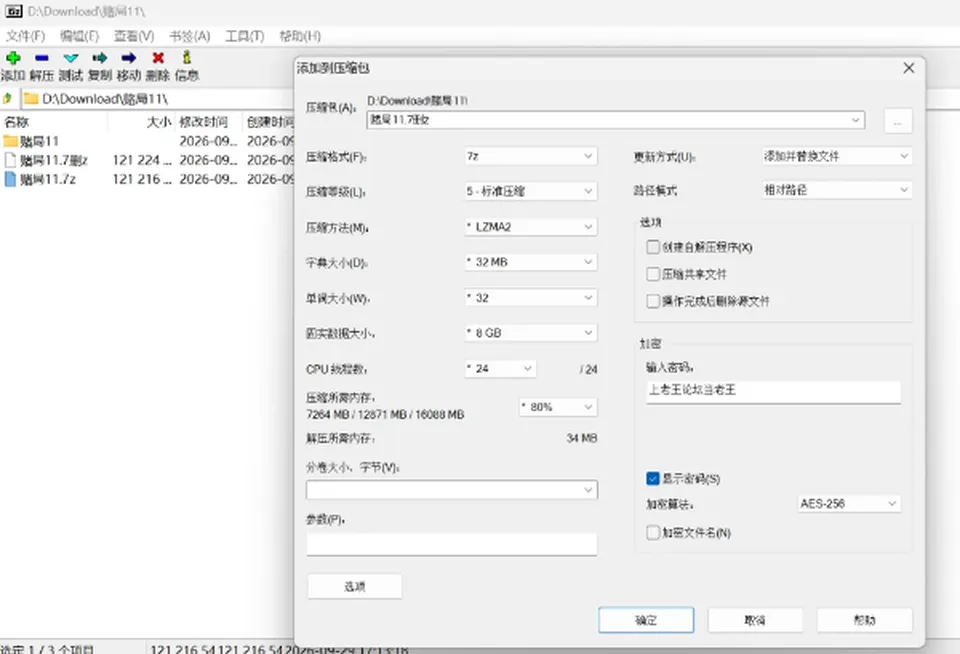Click the 帮助 (Help) button in the dialog
The width and height of the screenshot is (960, 654).
pos(864,620)
